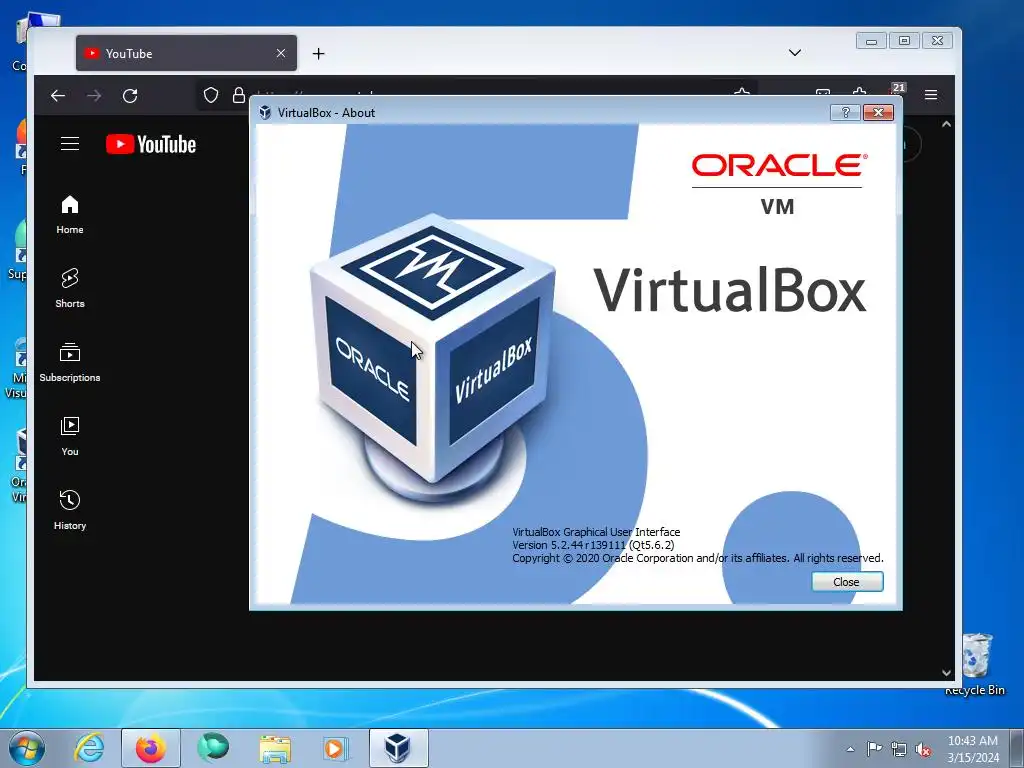The image size is (1024, 768).
Task: Launch Internet Explorer from taskbar
Action: [x=88, y=748]
